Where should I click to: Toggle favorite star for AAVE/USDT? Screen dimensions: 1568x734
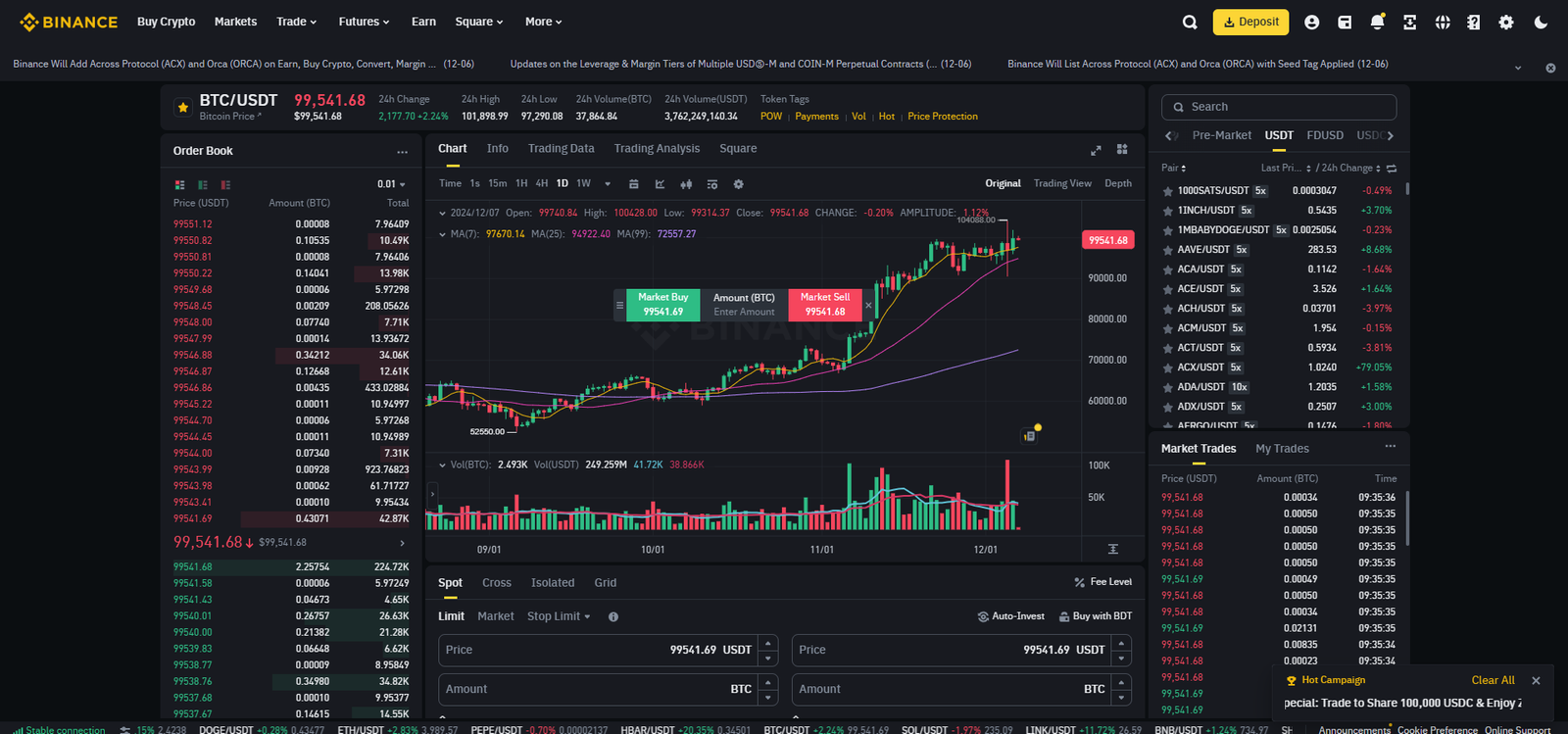click(x=1167, y=250)
